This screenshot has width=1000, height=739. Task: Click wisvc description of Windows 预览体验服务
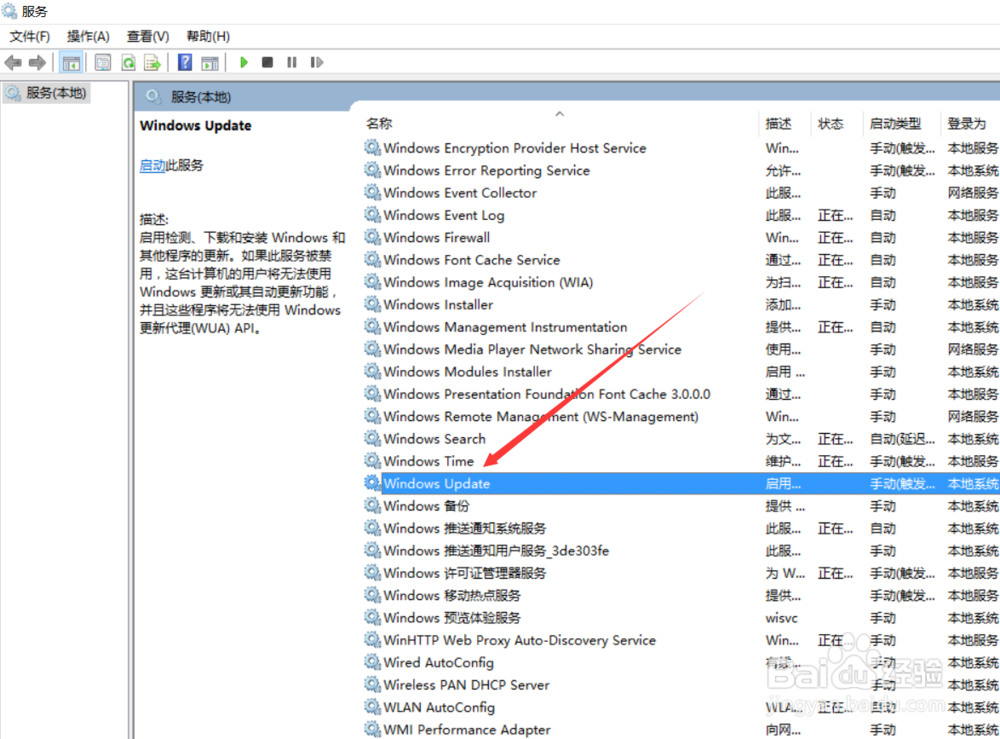781,618
